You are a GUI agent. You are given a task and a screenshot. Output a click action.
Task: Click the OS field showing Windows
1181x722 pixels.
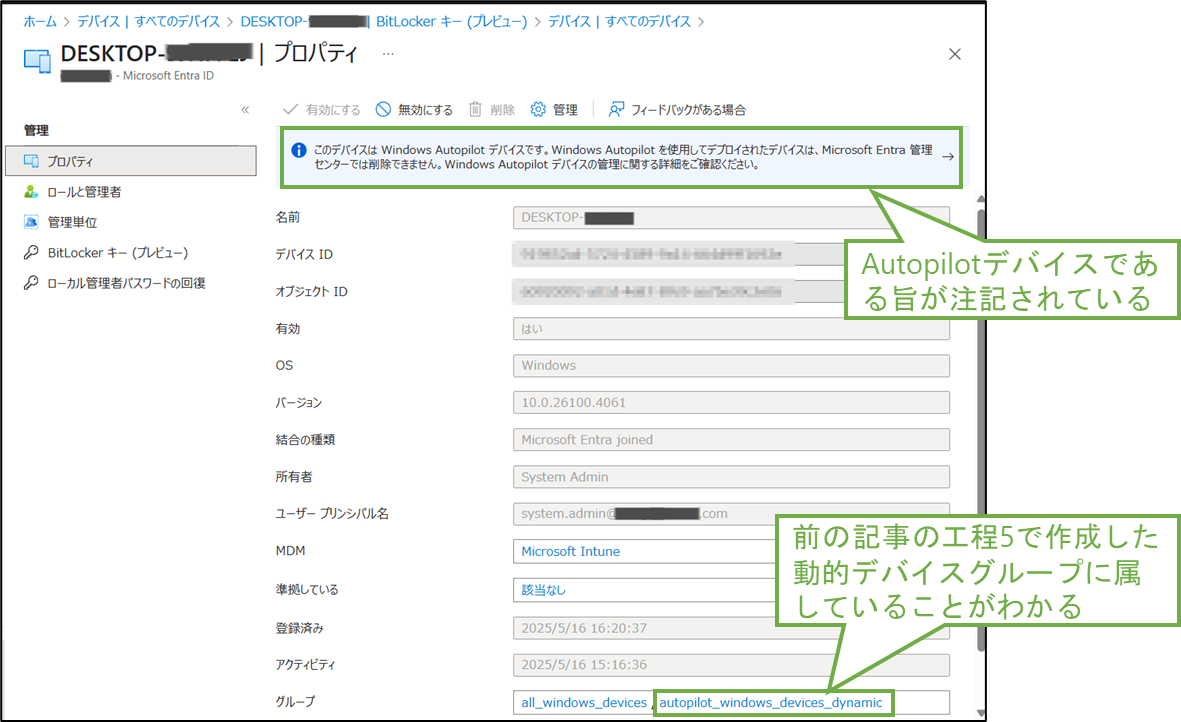point(731,366)
